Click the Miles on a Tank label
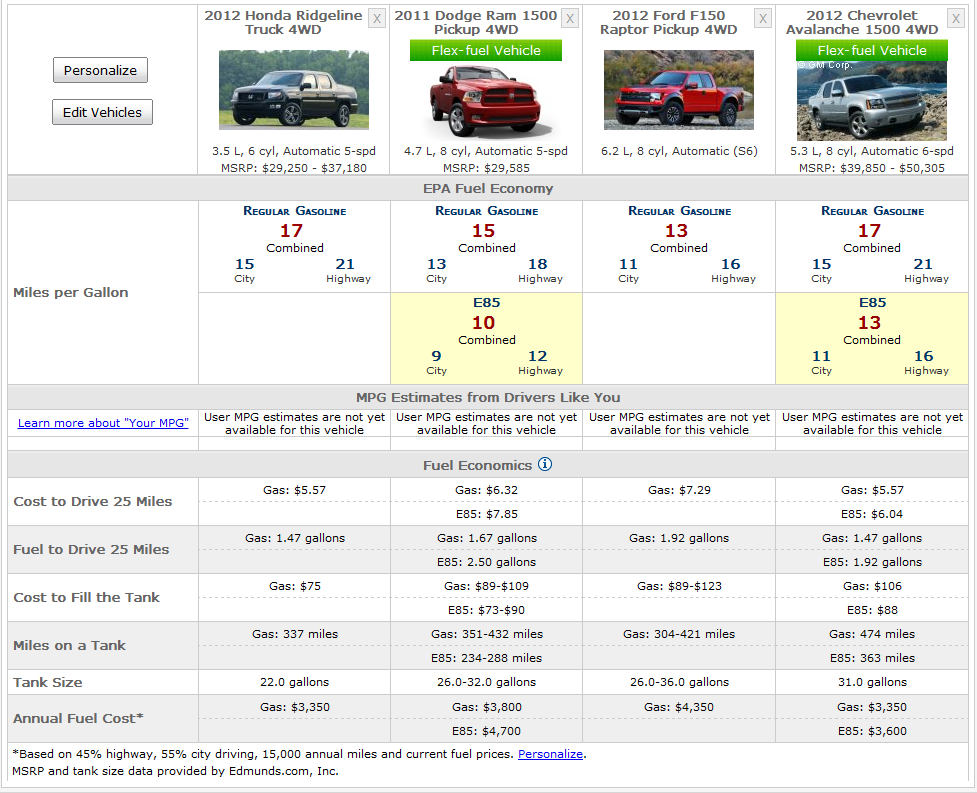 [69, 645]
